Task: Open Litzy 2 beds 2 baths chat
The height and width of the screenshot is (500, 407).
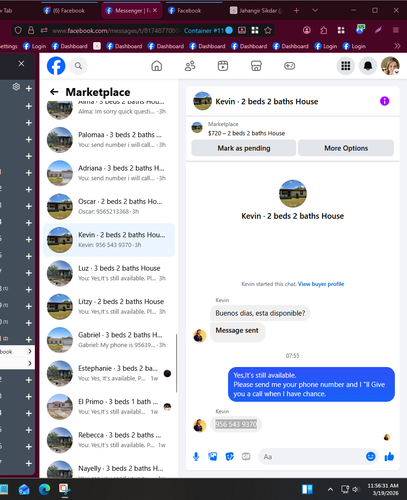Action: (x=109, y=306)
